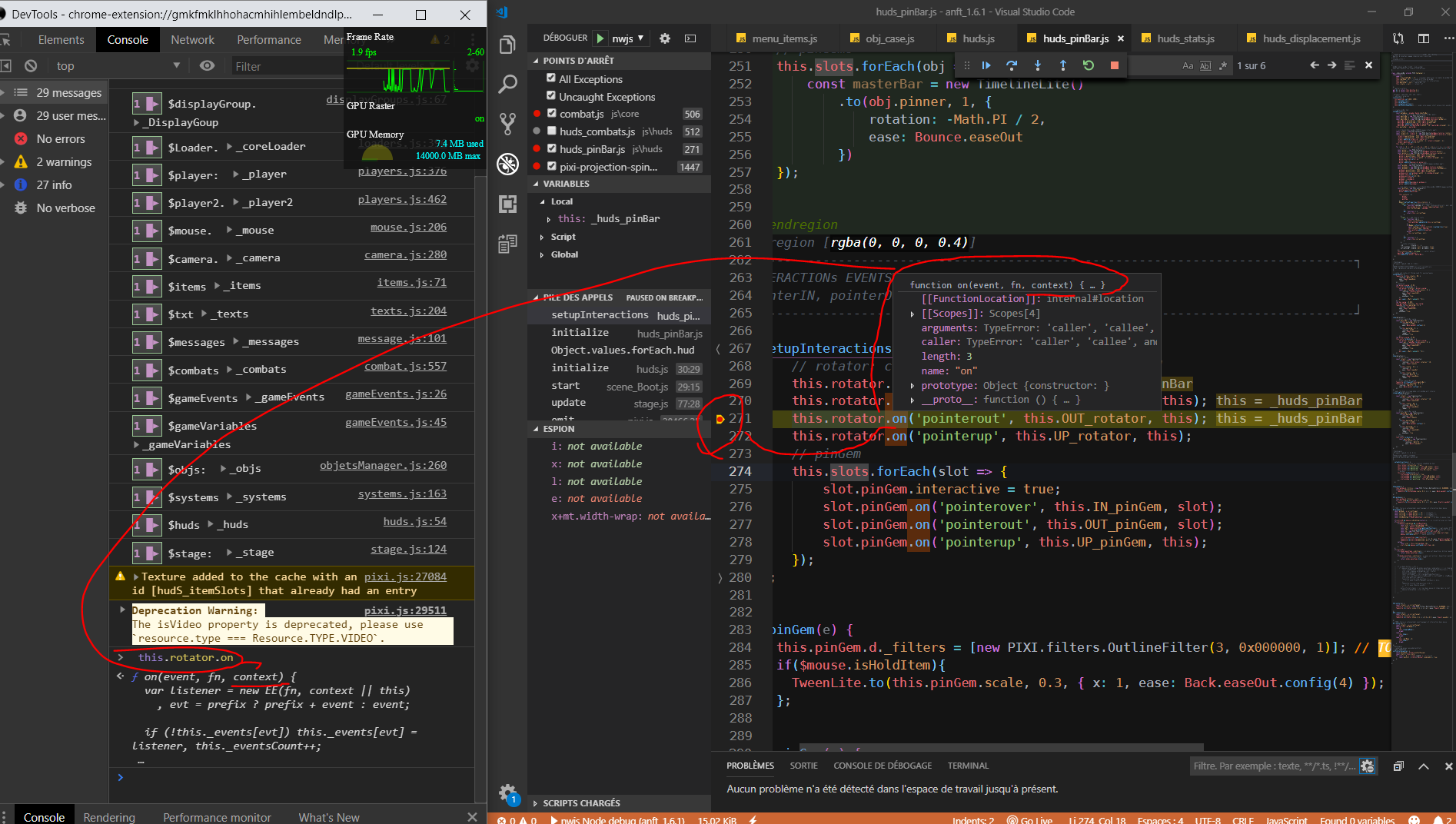This screenshot has height=824, width=1456.
Task: Click the Start Debugging green play button
Action: [600, 38]
